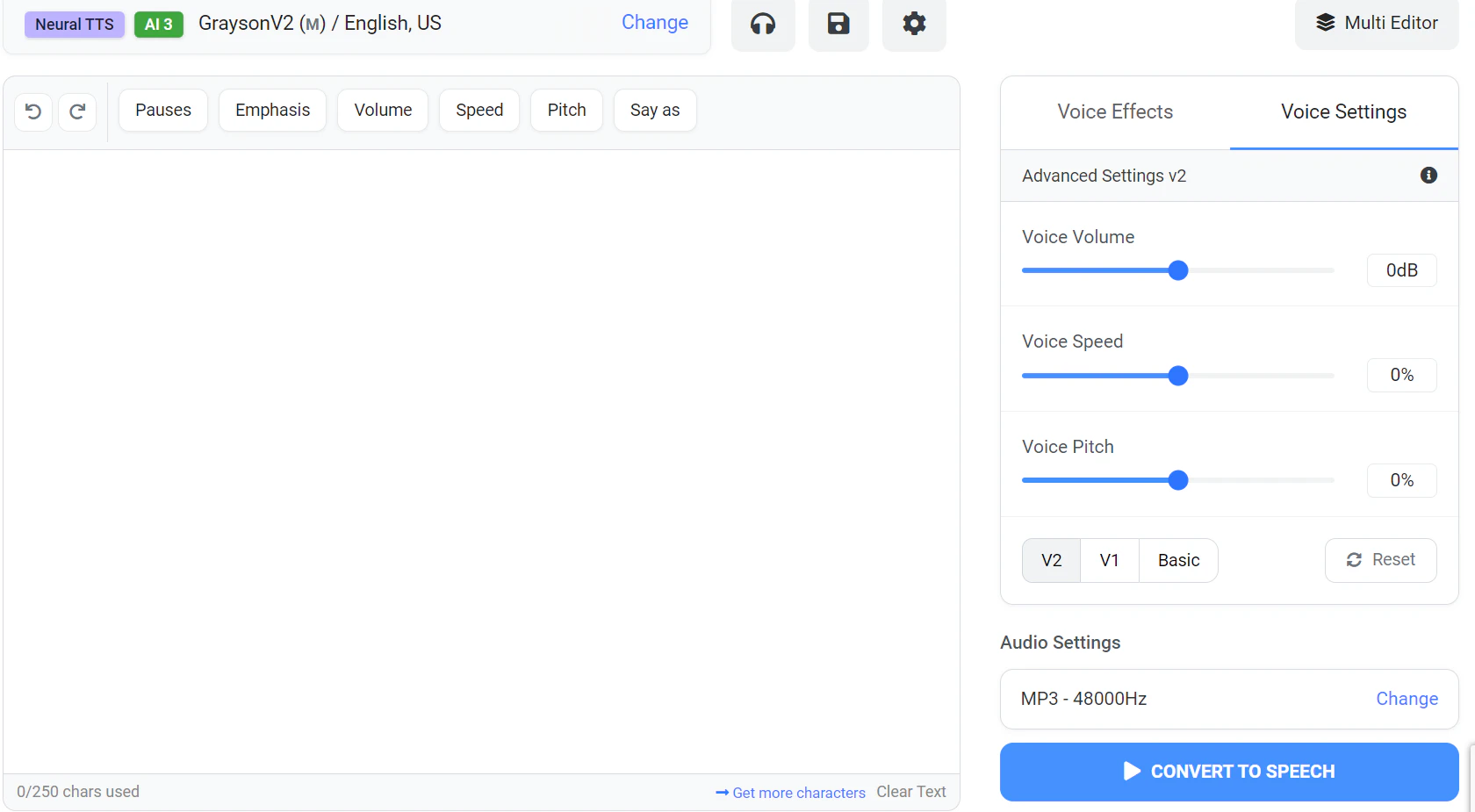Click the info icon next to Advanced Settings v2
This screenshot has width=1475, height=812.
point(1428,176)
